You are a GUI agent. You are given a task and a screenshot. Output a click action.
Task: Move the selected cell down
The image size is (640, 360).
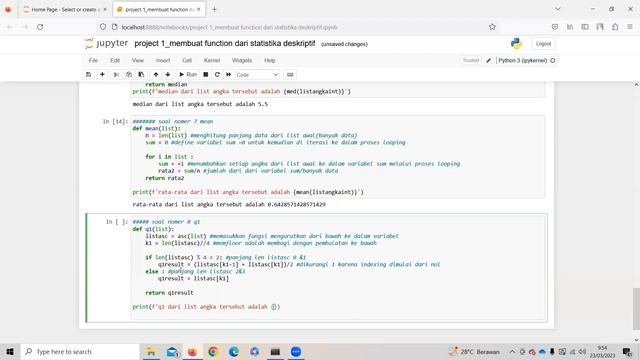(x=168, y=75)
